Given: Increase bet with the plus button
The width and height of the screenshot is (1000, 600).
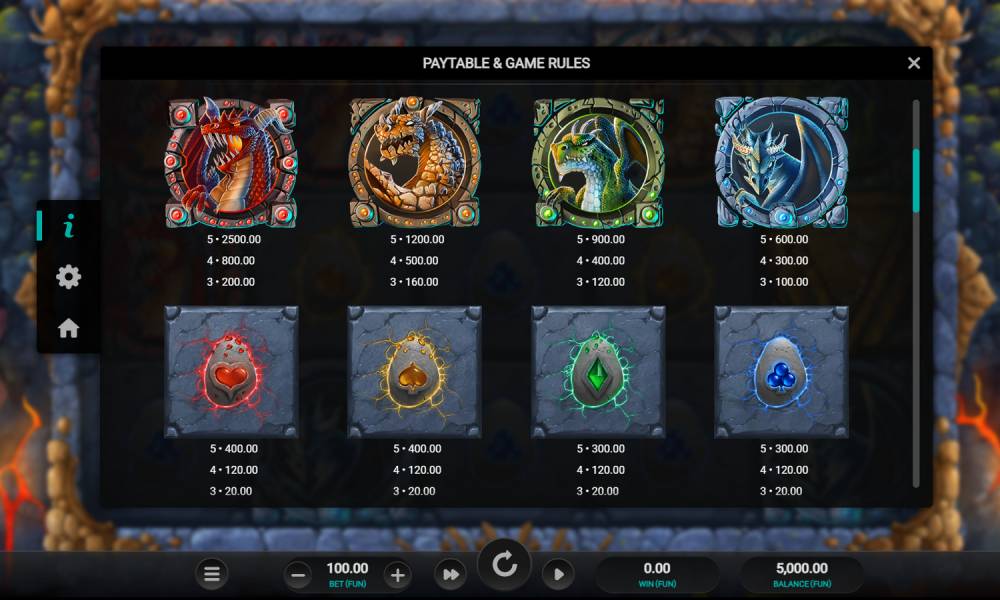Looking at the screenshot, I should click(x=397, y=575).
